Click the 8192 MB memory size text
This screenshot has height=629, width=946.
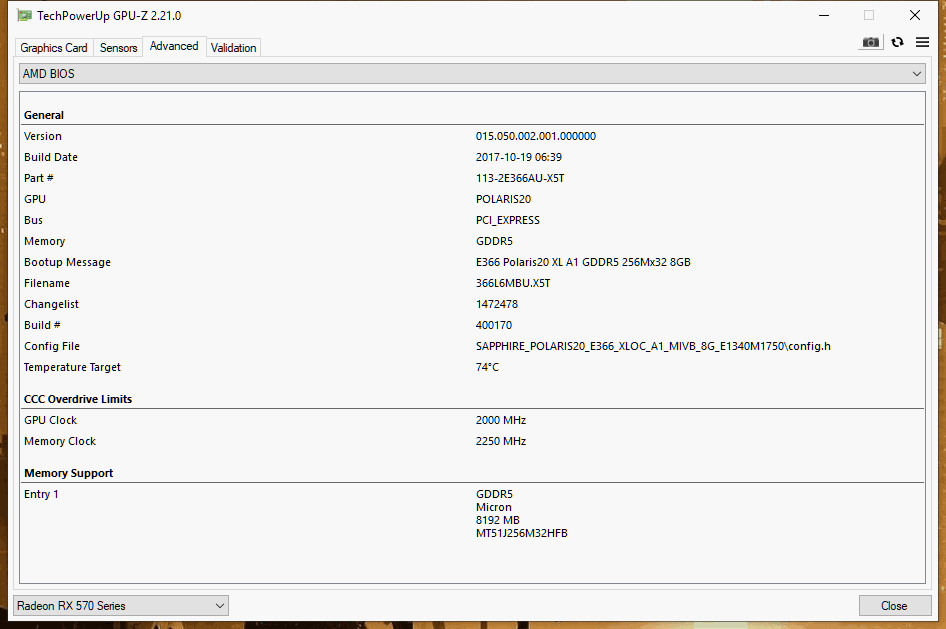click(498, 520)
